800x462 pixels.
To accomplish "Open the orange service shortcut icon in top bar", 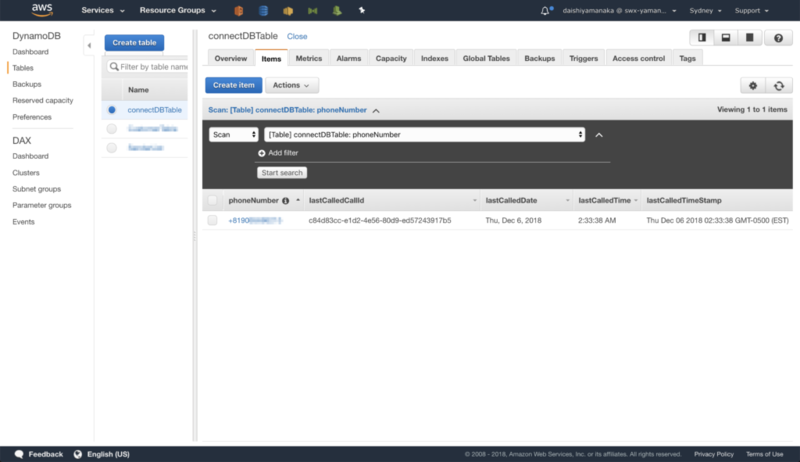I will point(238,10).
